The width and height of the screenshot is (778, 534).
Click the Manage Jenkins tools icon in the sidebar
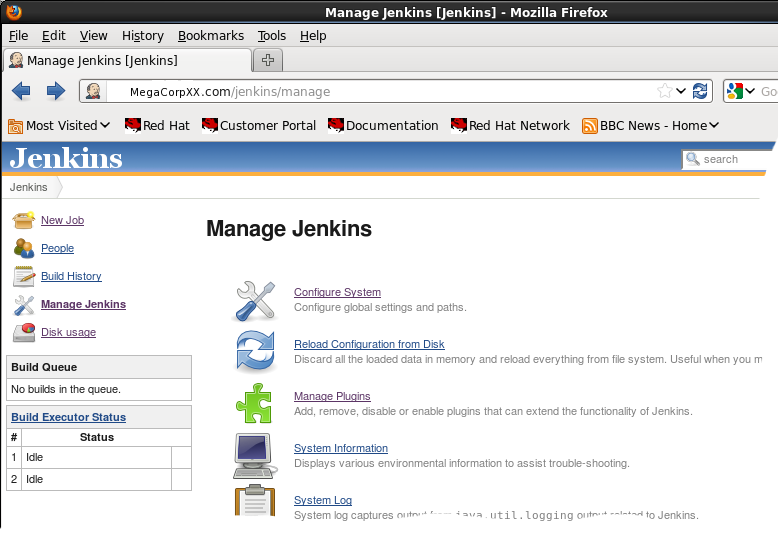point(23,305)
